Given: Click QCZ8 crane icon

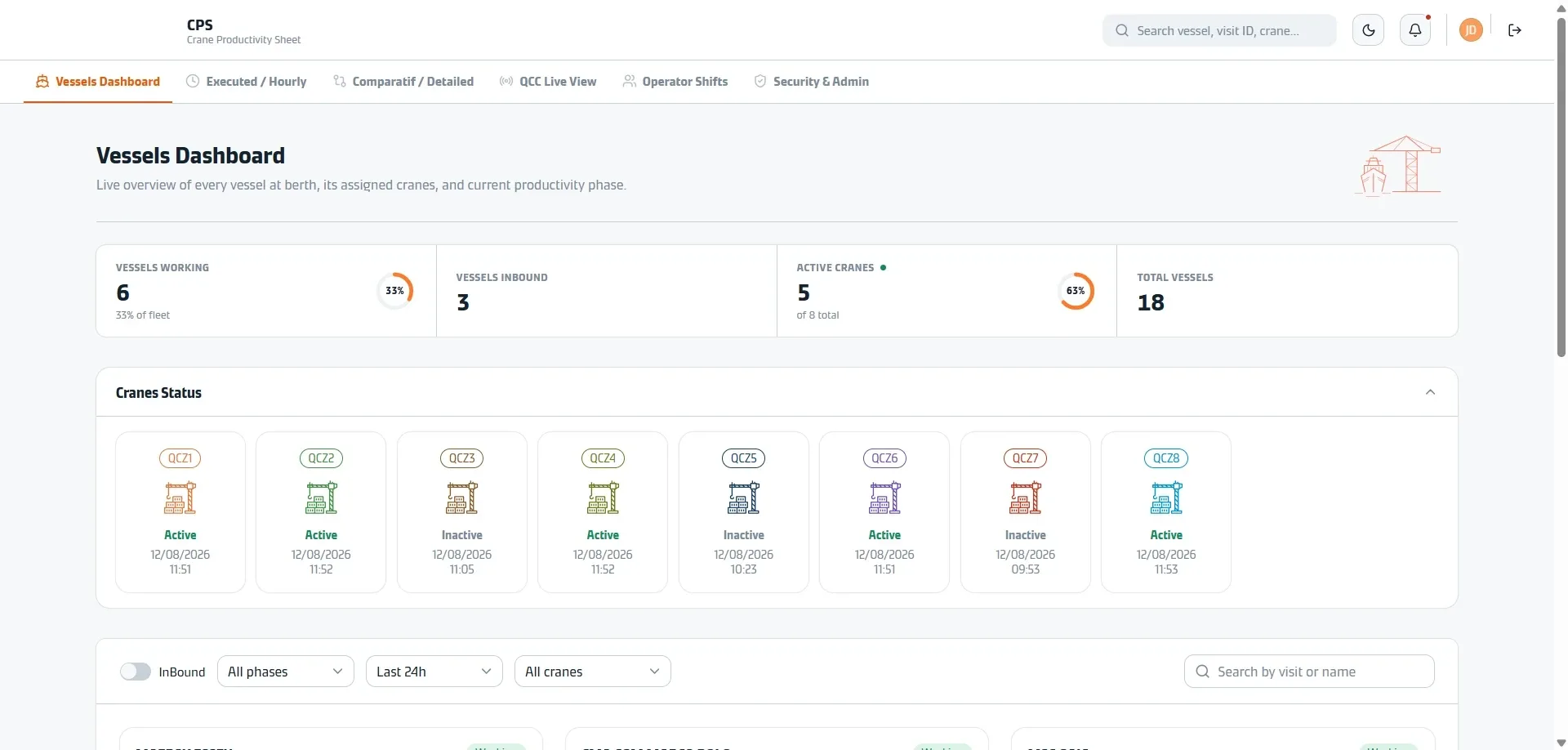Looking at the screenshot, I should click(x=1166, y=498).
